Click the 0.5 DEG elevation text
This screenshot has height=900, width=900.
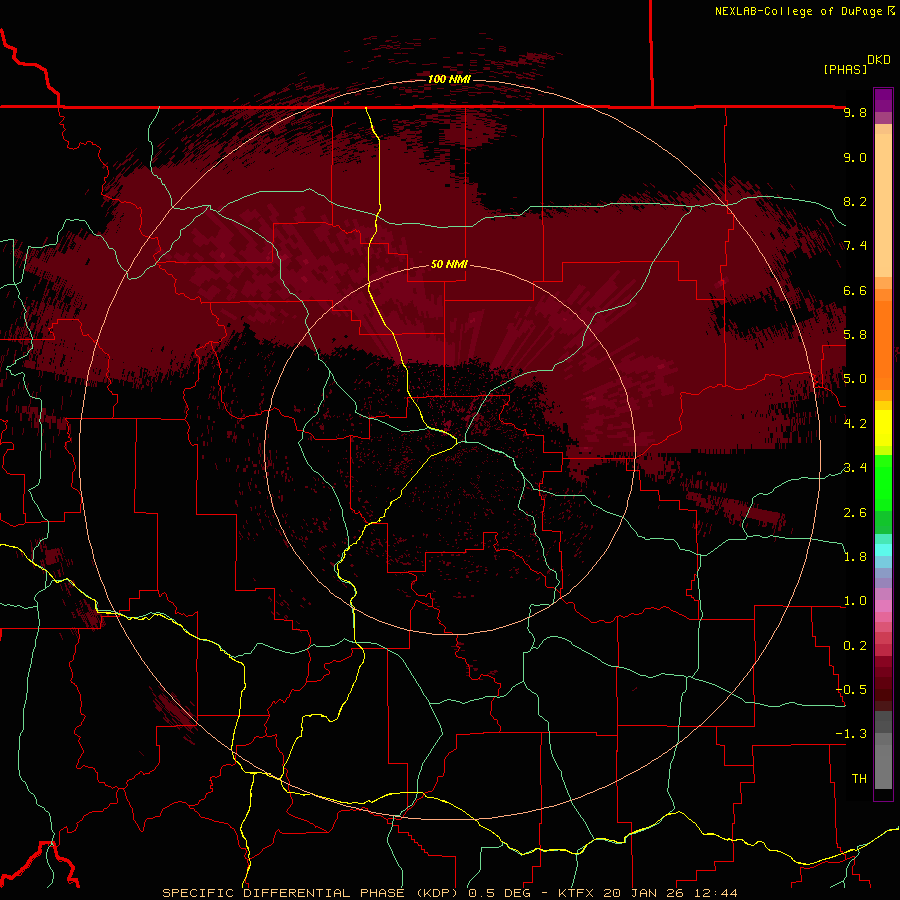click(501, 893)
